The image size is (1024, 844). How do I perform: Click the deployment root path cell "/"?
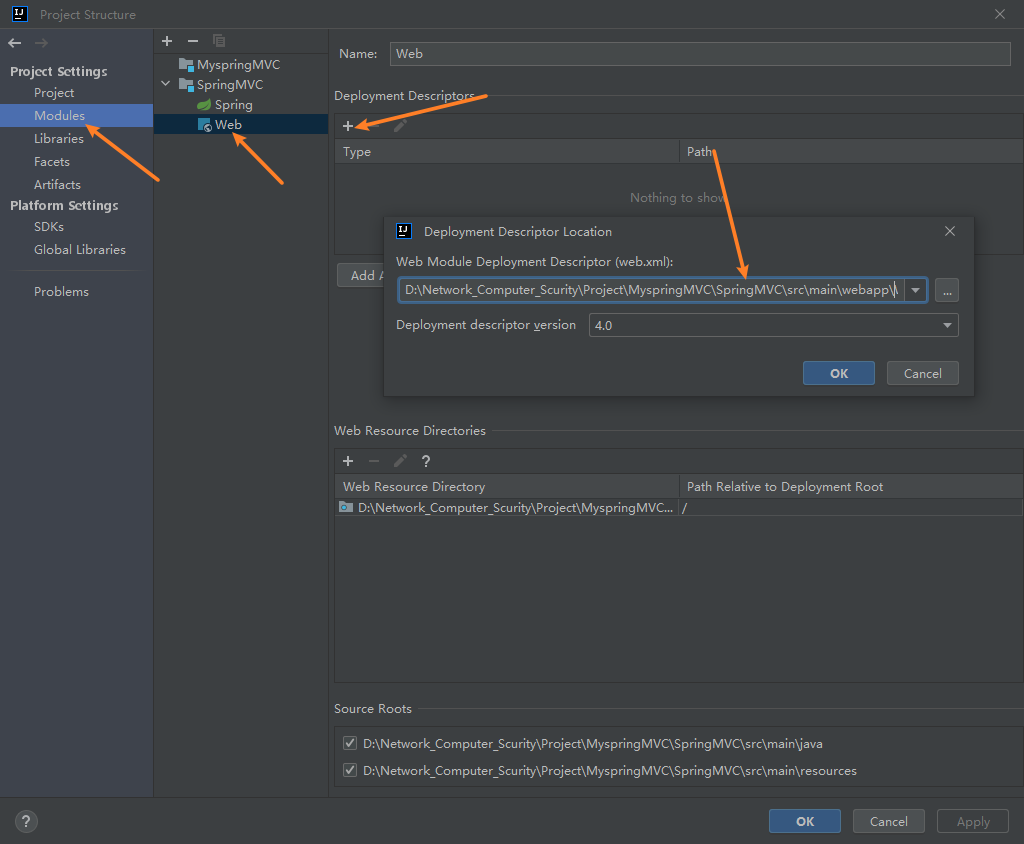click(851, 508)
